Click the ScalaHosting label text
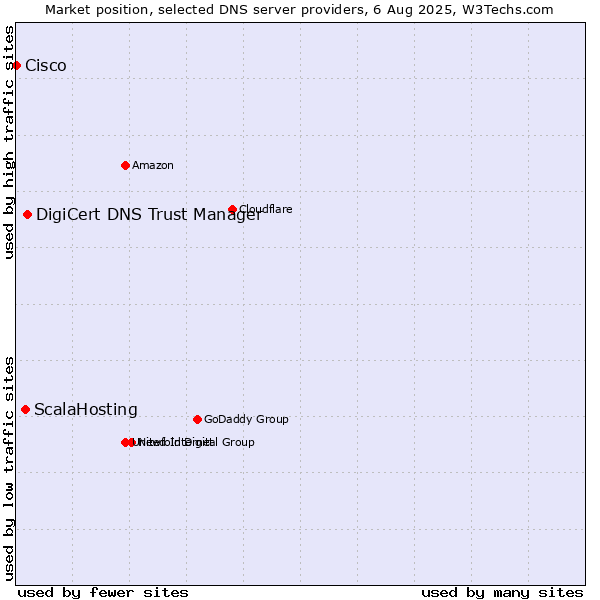The width and height of the screenshot is (600, 600). pos(86,410)
